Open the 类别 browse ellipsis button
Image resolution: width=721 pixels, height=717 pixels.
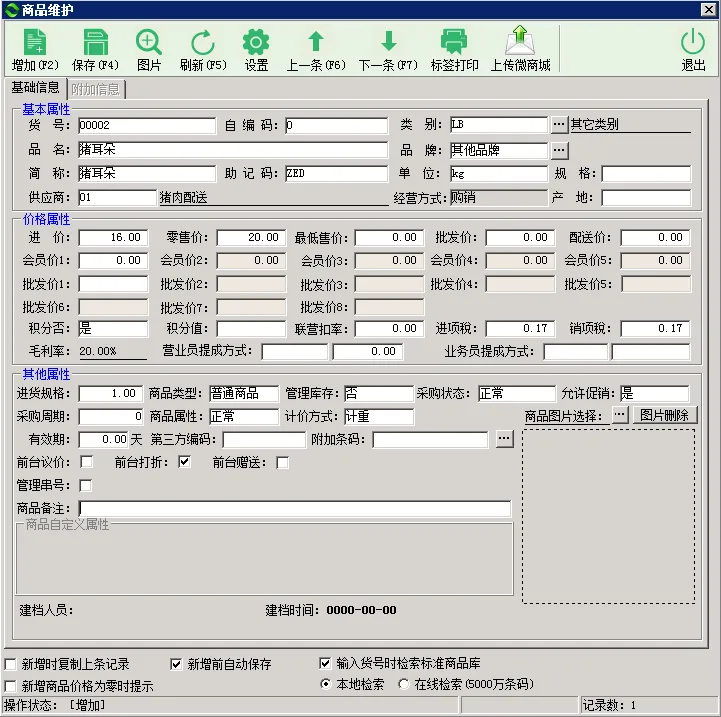click(x=559, y=125)
